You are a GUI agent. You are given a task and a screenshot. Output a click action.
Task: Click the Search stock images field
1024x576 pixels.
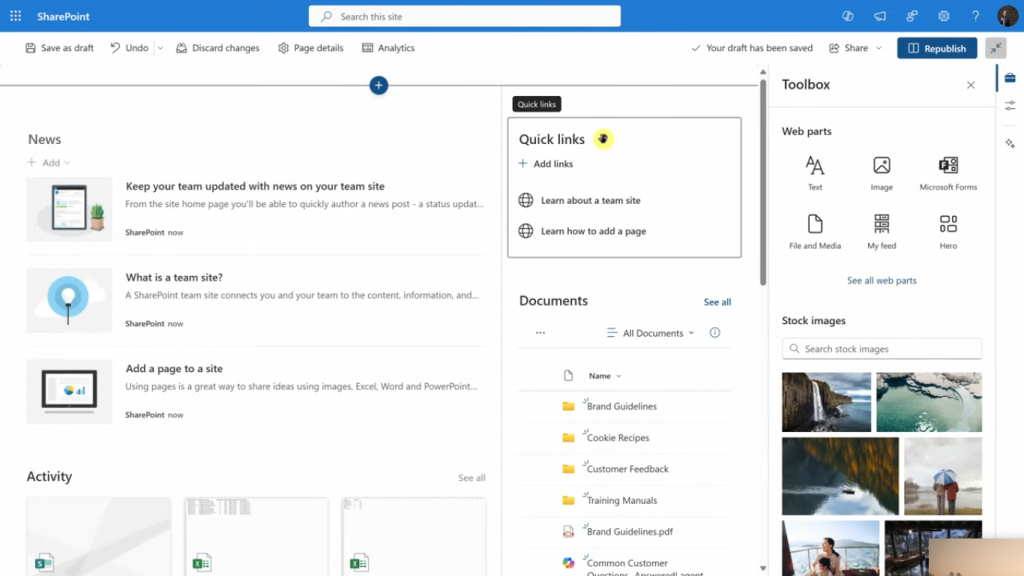click(881, 348)
